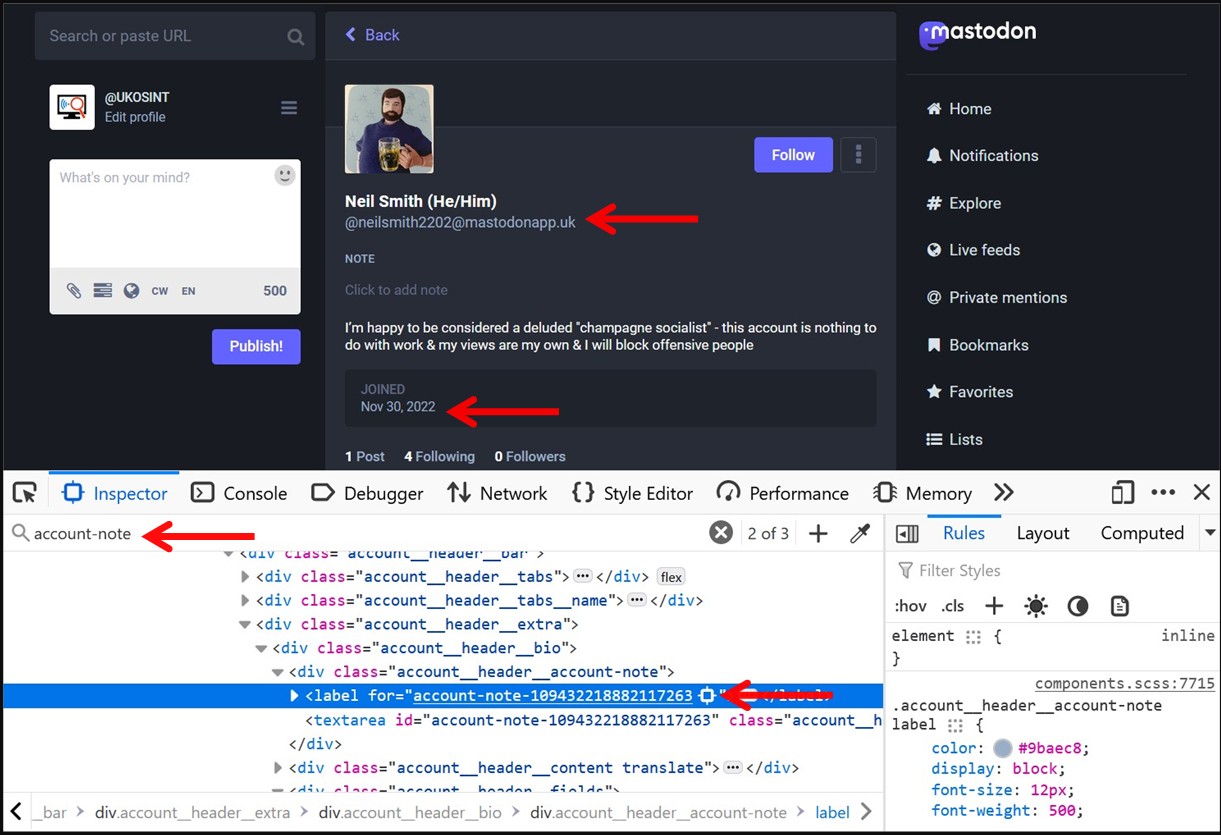The width and height of the screenshot is (1221, 835).
Task: Click the Follow button
Action: click(793, 155)
